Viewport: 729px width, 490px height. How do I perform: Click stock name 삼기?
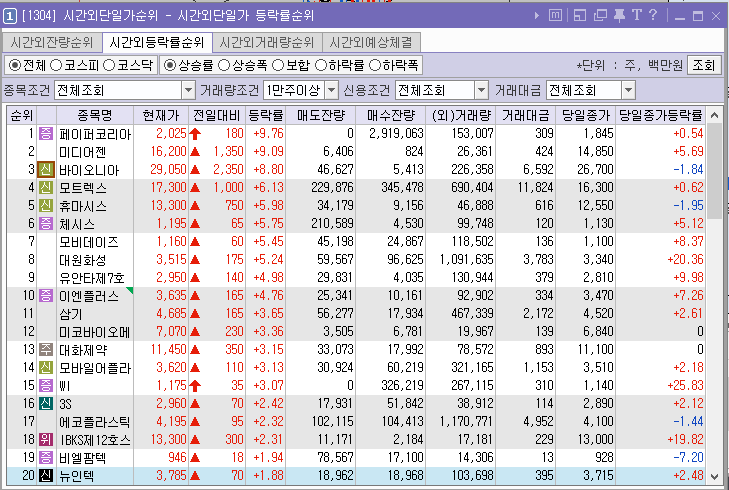[70, 314]
